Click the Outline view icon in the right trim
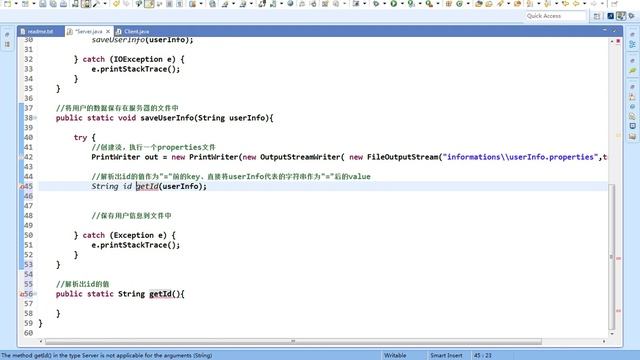640x360 pixels. point(632,44)
